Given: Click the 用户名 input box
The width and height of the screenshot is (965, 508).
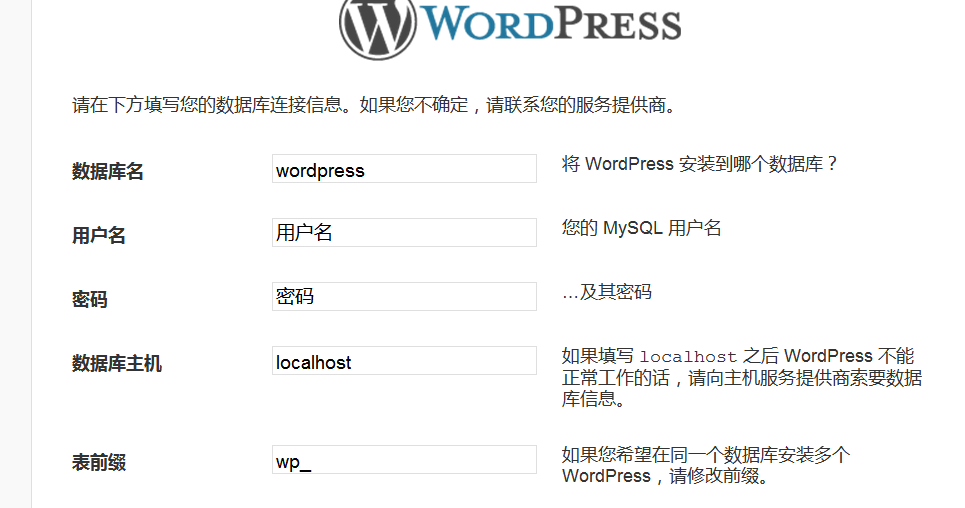Looking at the screenshot, I should (x=404, y=233).
